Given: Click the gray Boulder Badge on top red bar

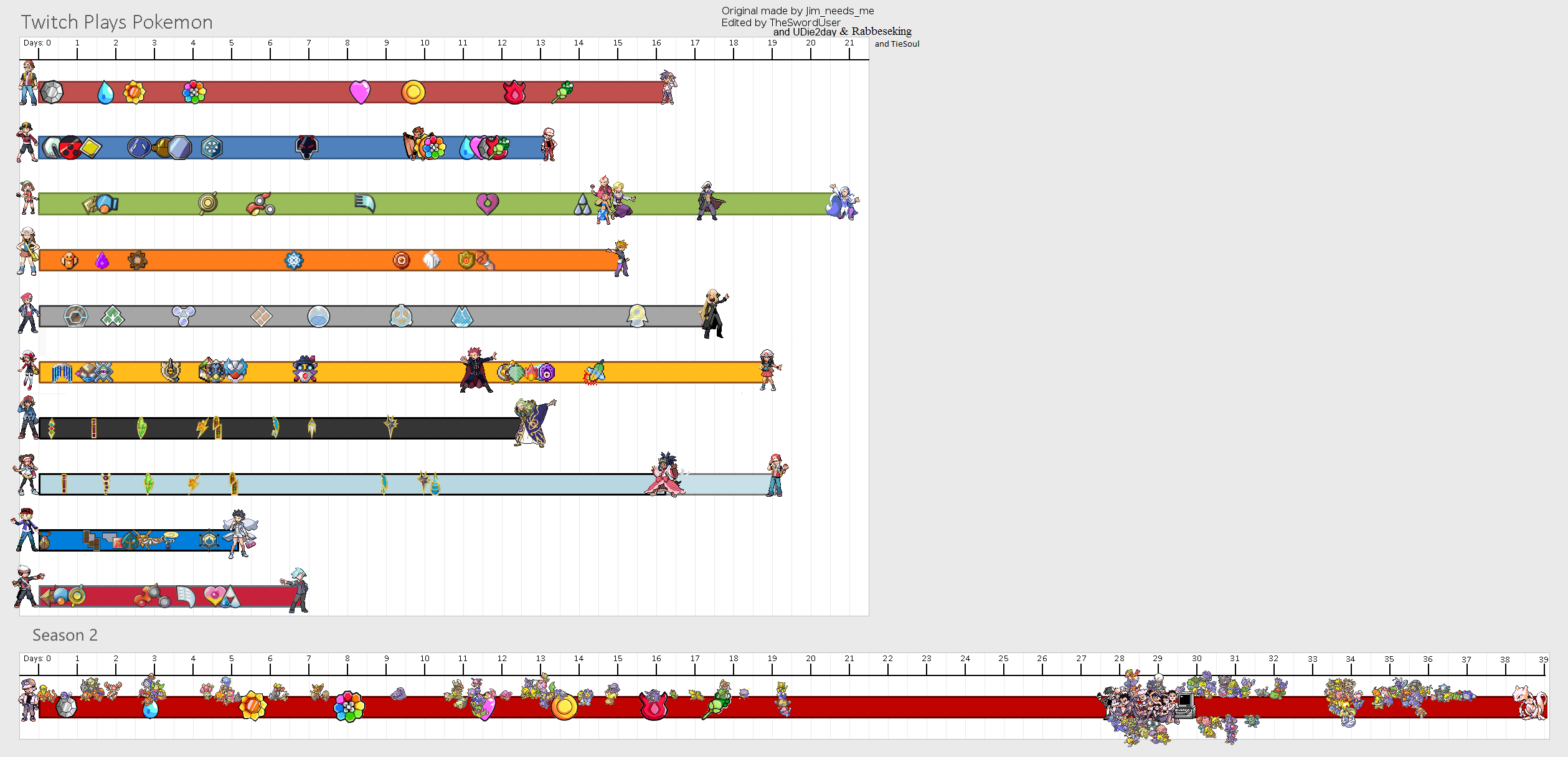Looking at the screenshot, I should click(52, 92).
